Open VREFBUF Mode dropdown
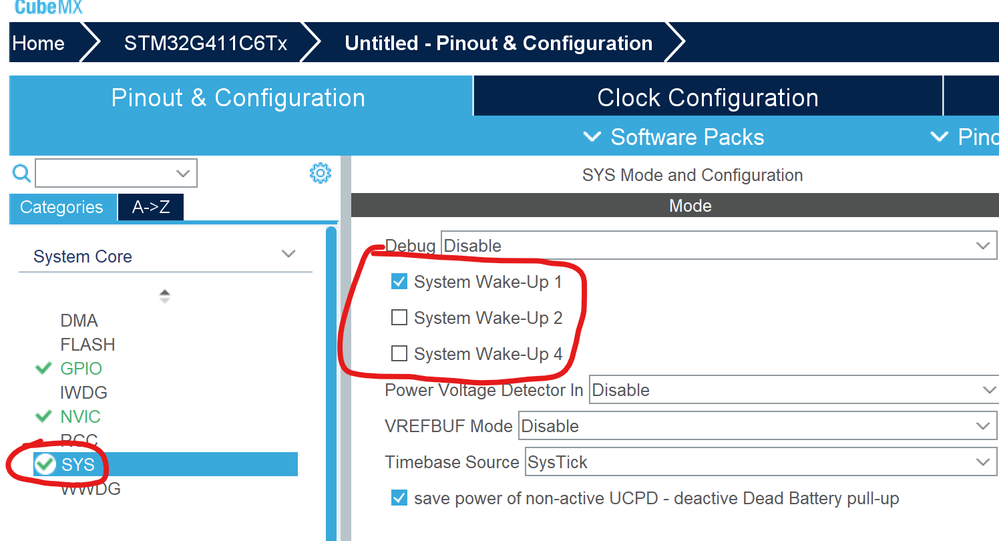999x541 pixels. coord(757,426)
